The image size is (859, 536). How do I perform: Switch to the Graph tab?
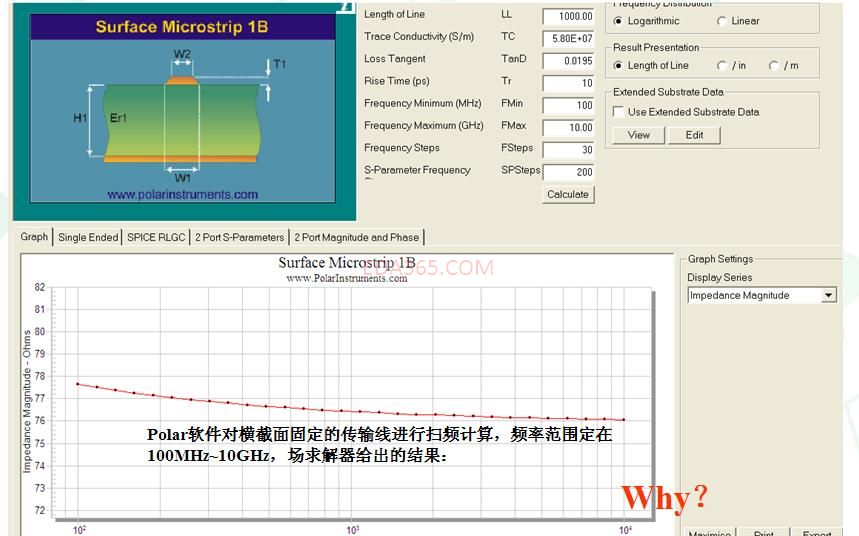pyautogui.click(x=34, y=237)
